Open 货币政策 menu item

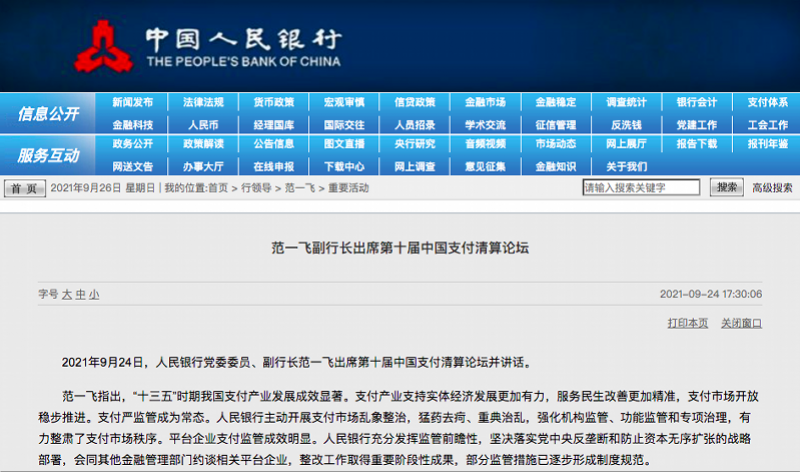pos(274,102)
